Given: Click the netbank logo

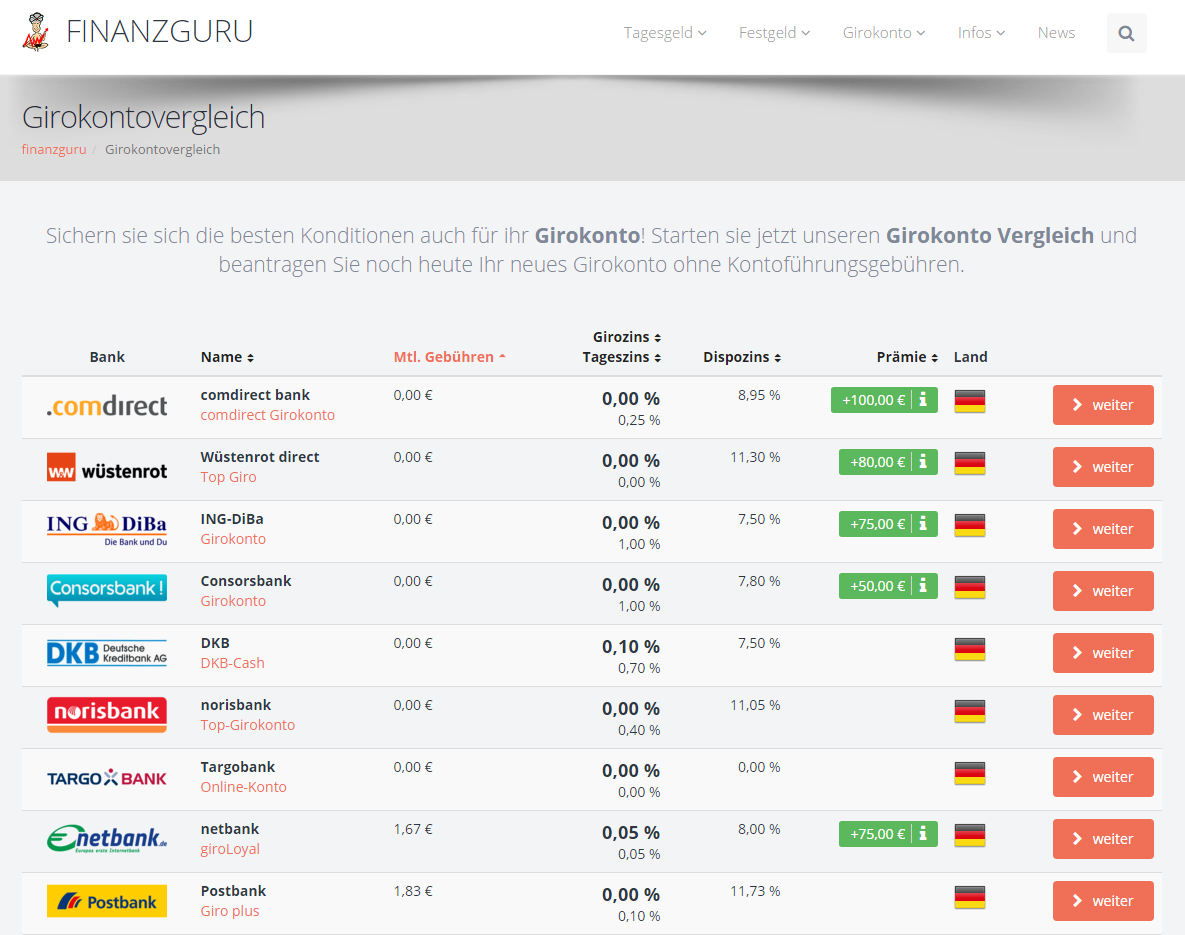Looking at the screenshot, I should tap(107, 839).
